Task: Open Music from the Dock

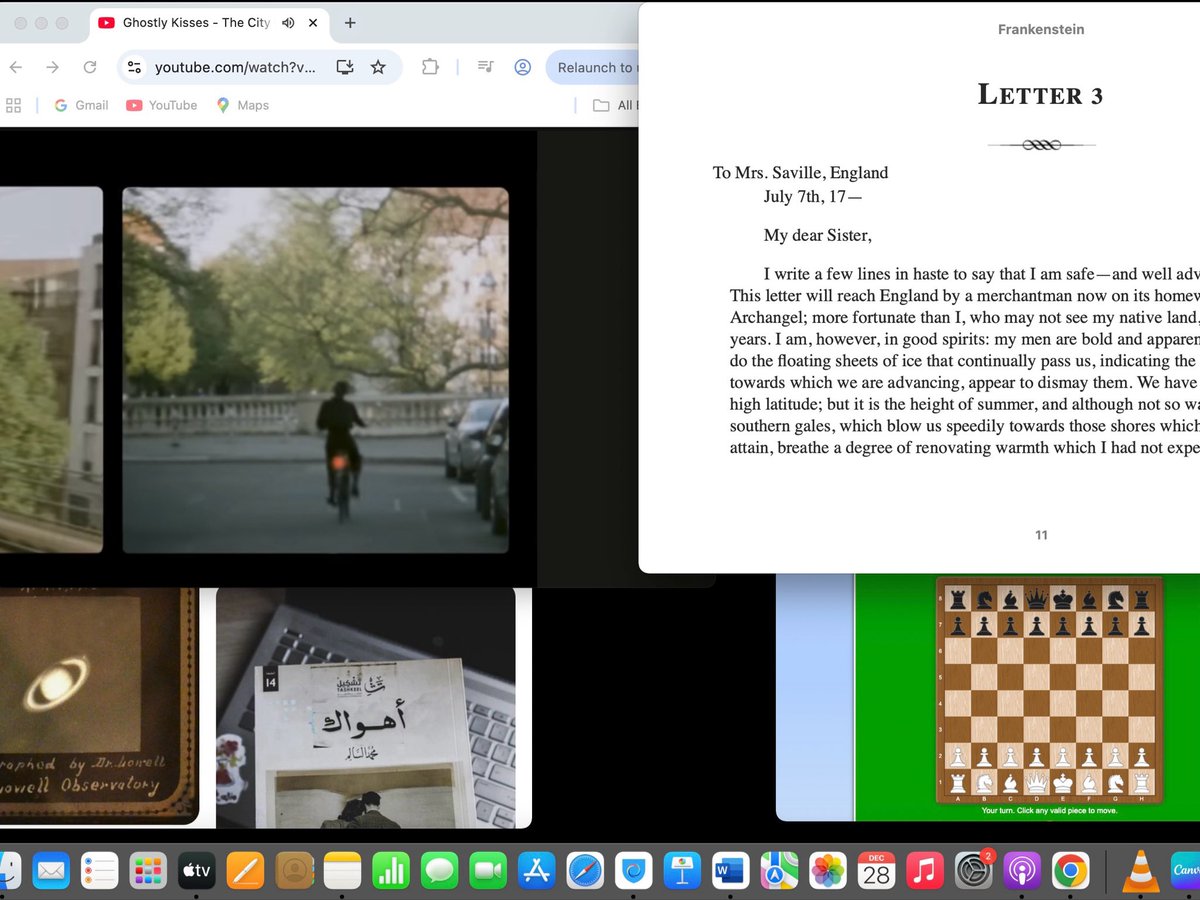Action: 925,871
